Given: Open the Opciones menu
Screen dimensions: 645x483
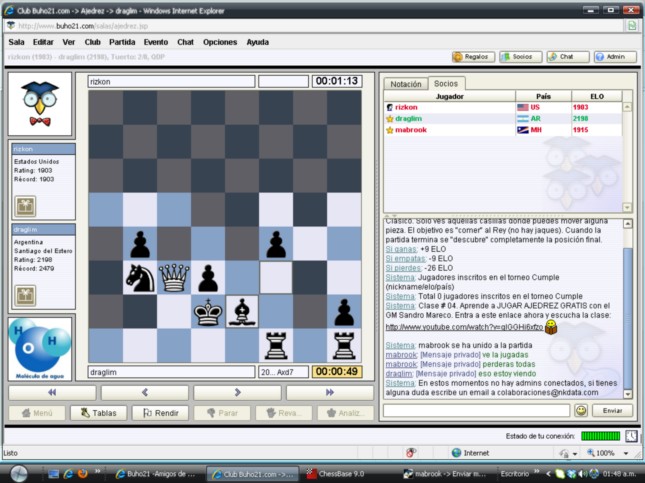Looking at the screenshot, I should click(x=220, y=42).
